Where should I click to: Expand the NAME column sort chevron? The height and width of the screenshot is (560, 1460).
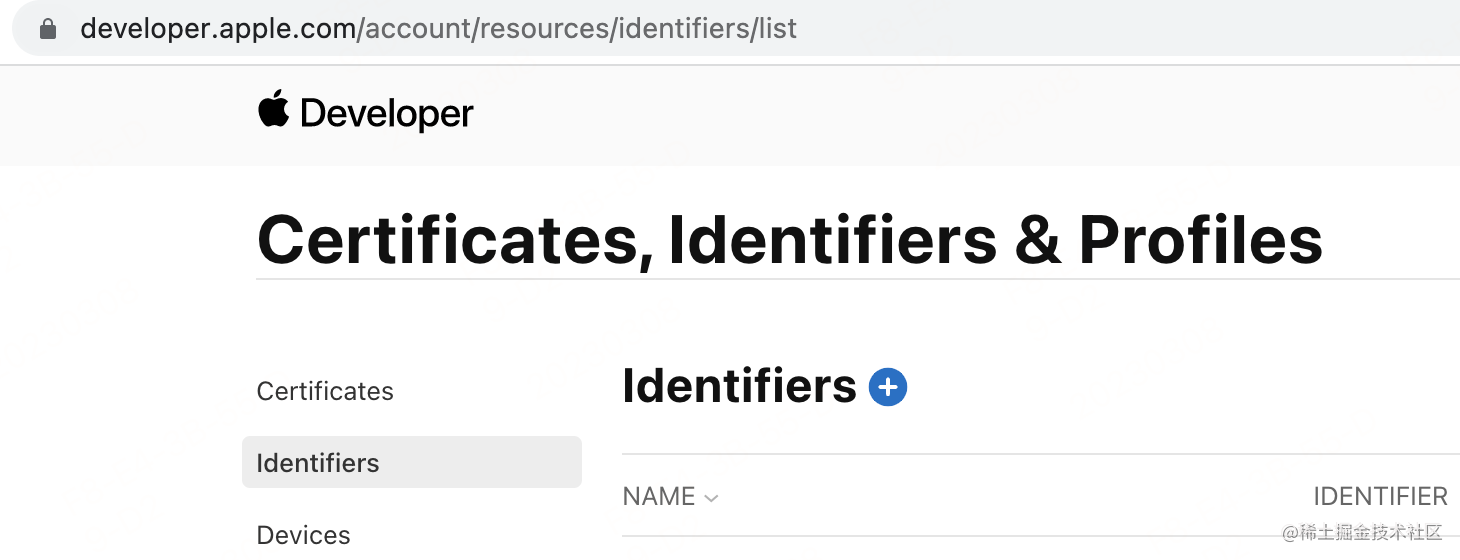click(x=711, y=498)
